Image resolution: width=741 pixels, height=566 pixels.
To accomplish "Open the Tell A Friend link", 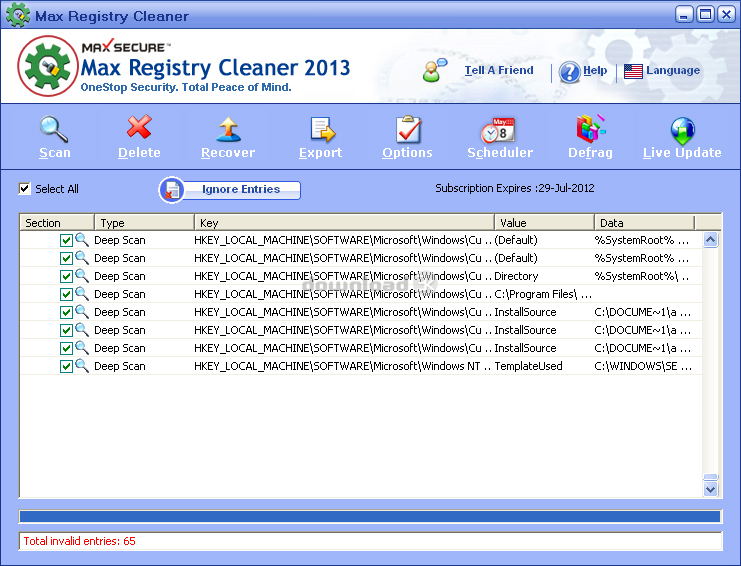I will pos(498,71).
